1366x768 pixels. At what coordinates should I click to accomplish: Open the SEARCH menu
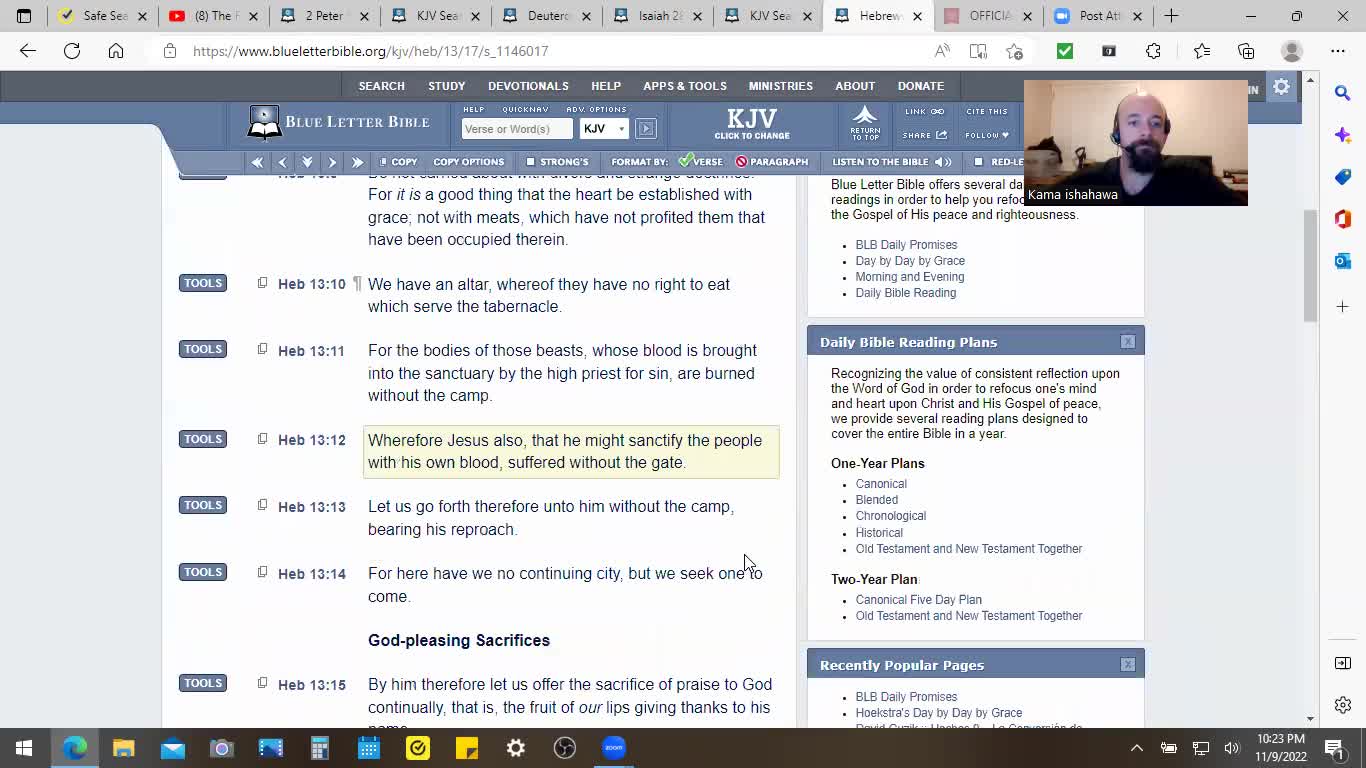click(x=382, y=86)
